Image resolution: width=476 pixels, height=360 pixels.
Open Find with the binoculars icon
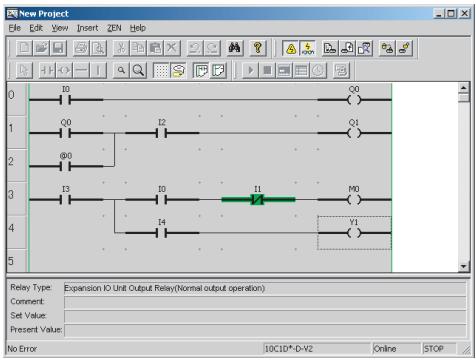click(235, 48)
